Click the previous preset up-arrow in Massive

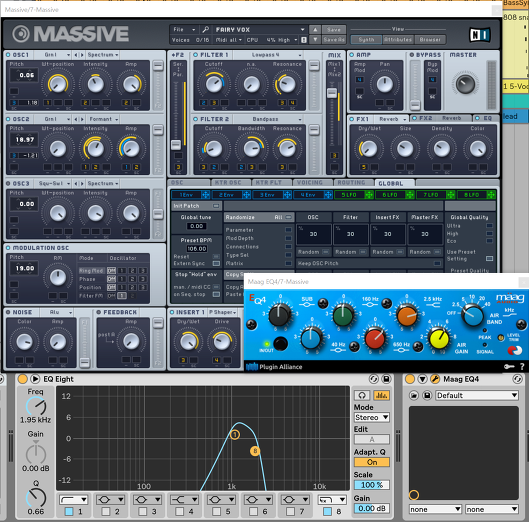coord(315,30)
